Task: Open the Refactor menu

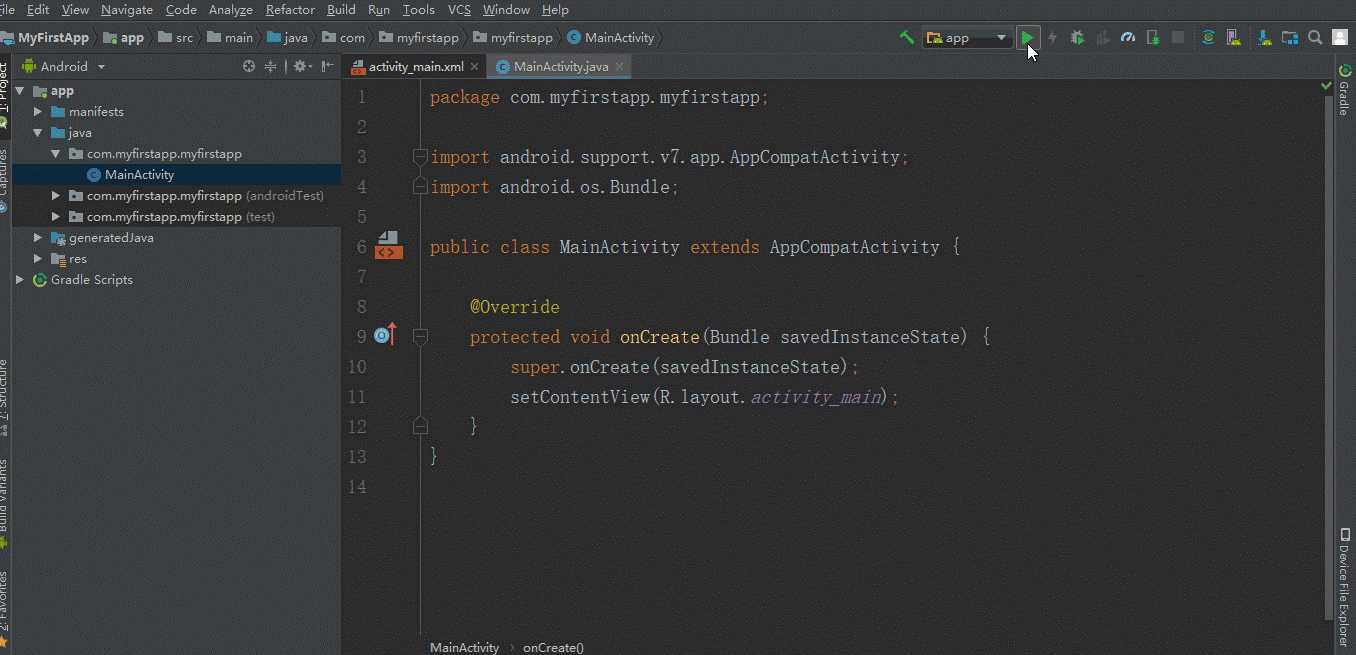Action: [x=290, y=10]
